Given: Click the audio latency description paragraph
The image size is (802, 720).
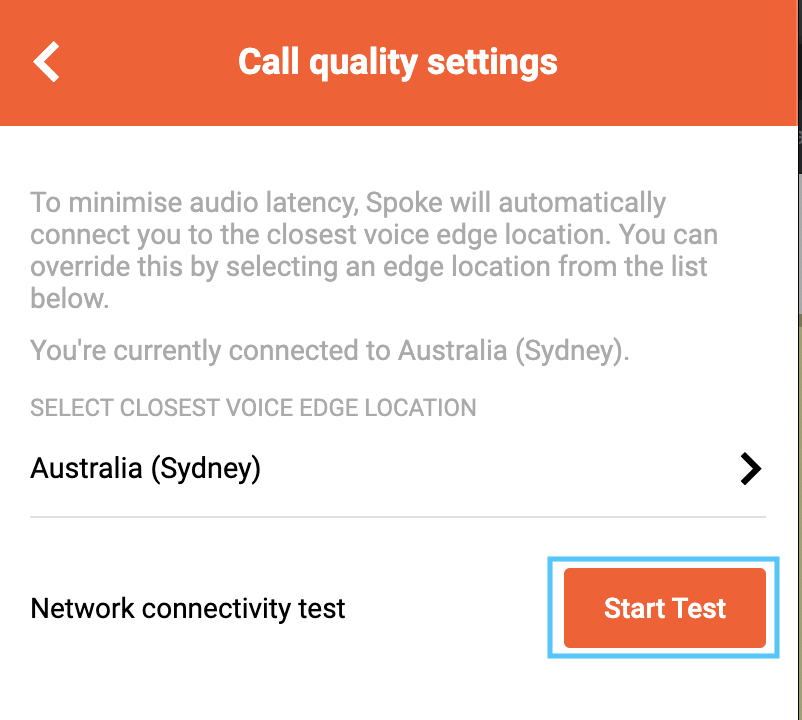Looking at the screenshot, I should tap(373, 250).
